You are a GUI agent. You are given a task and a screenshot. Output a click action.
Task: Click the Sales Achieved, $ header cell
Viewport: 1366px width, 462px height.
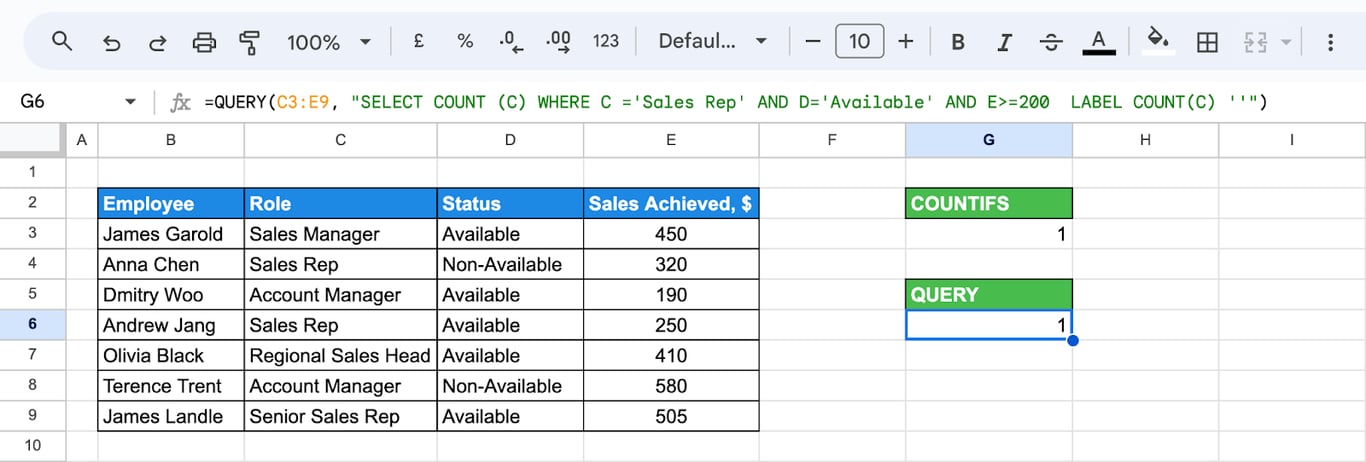[x=671, y=203]
